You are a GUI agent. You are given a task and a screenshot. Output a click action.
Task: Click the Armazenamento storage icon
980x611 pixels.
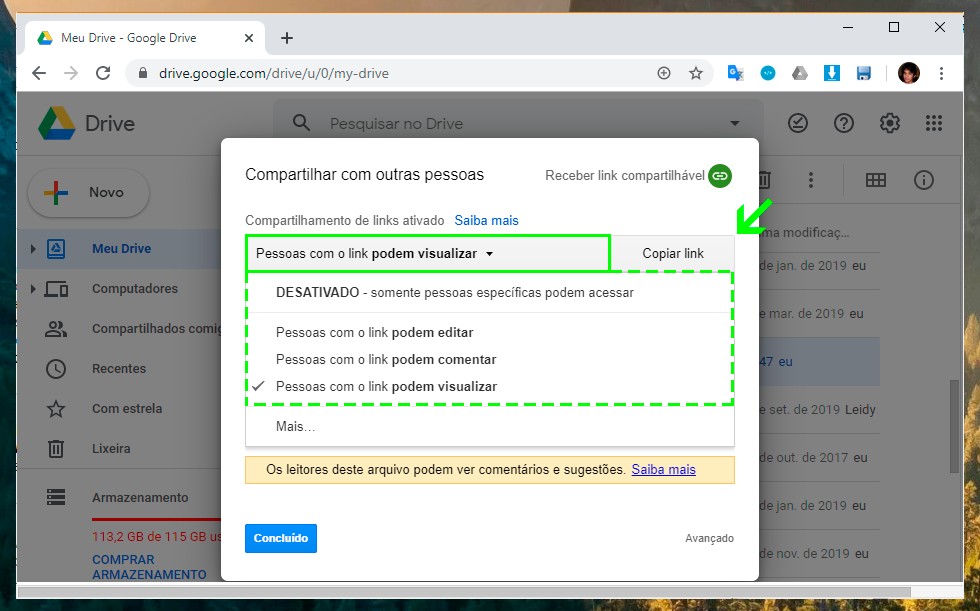(56, 497)
